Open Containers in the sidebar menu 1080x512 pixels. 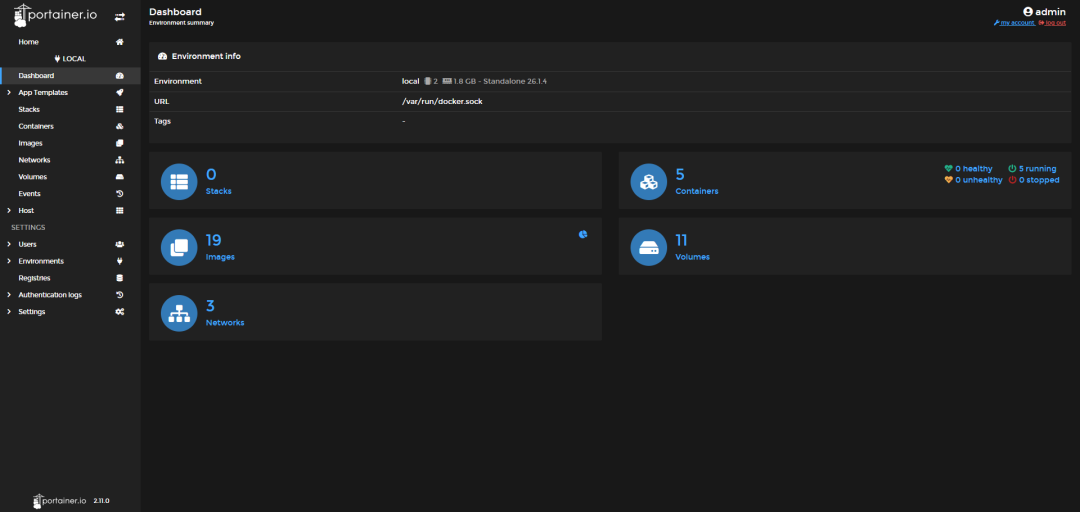pyautogui.click(x=36, y=127)
